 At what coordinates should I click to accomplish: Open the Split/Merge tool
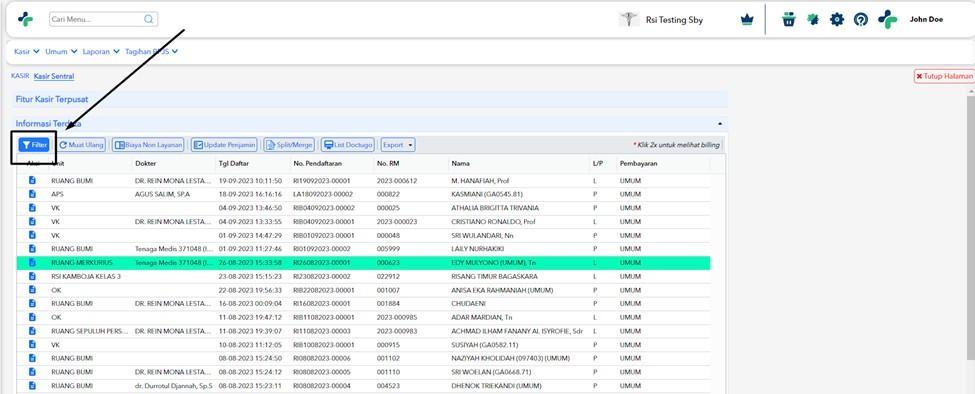(289, 145)
